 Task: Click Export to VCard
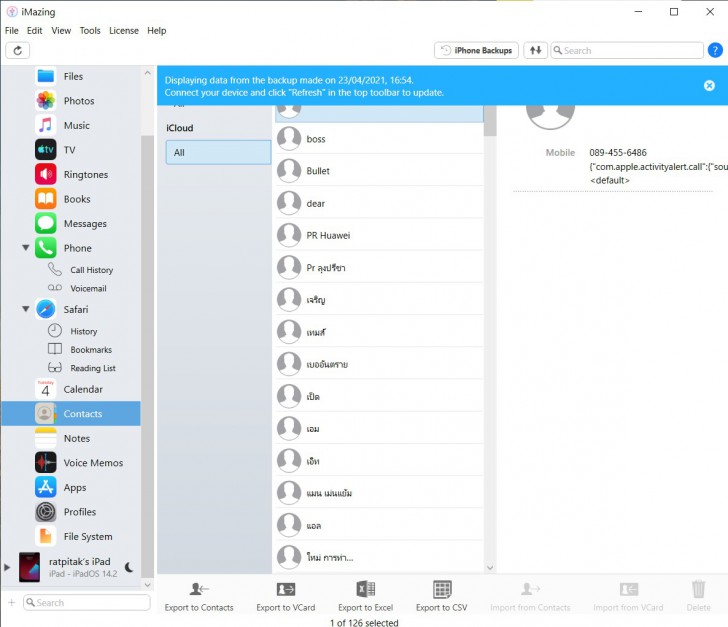coord(286,596)
